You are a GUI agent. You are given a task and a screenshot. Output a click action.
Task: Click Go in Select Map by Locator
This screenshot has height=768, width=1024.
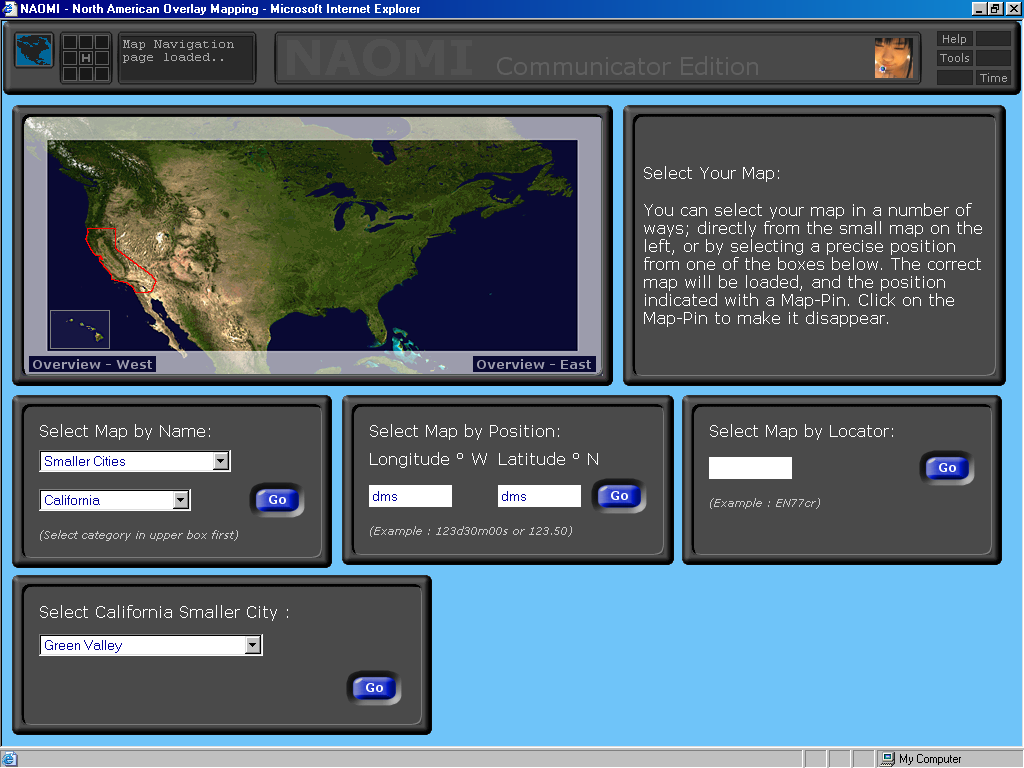tap(947, 468)
